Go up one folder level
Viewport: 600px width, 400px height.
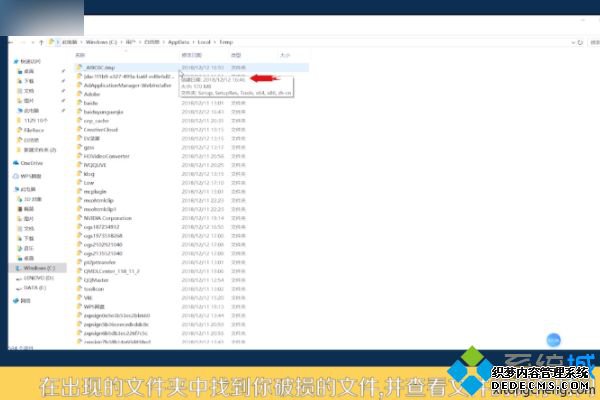pyautogui.click(x=41, y=42)
